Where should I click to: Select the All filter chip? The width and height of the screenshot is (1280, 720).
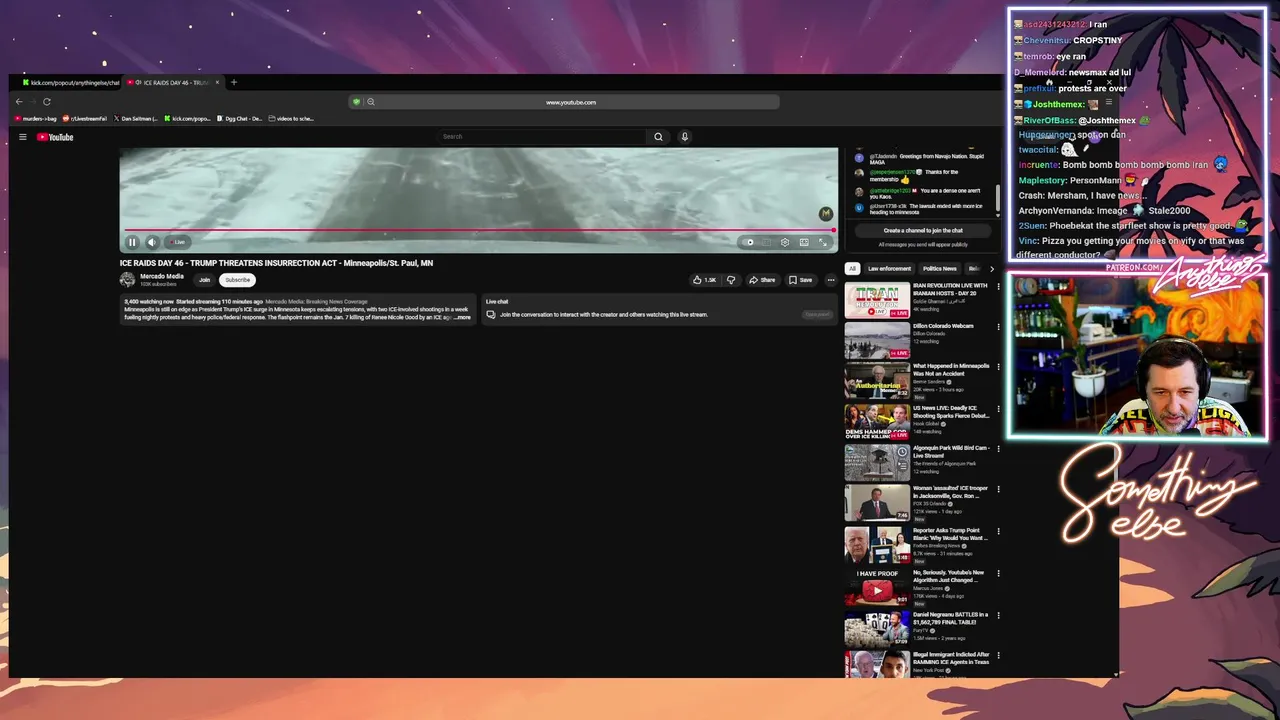pos(852,268)
